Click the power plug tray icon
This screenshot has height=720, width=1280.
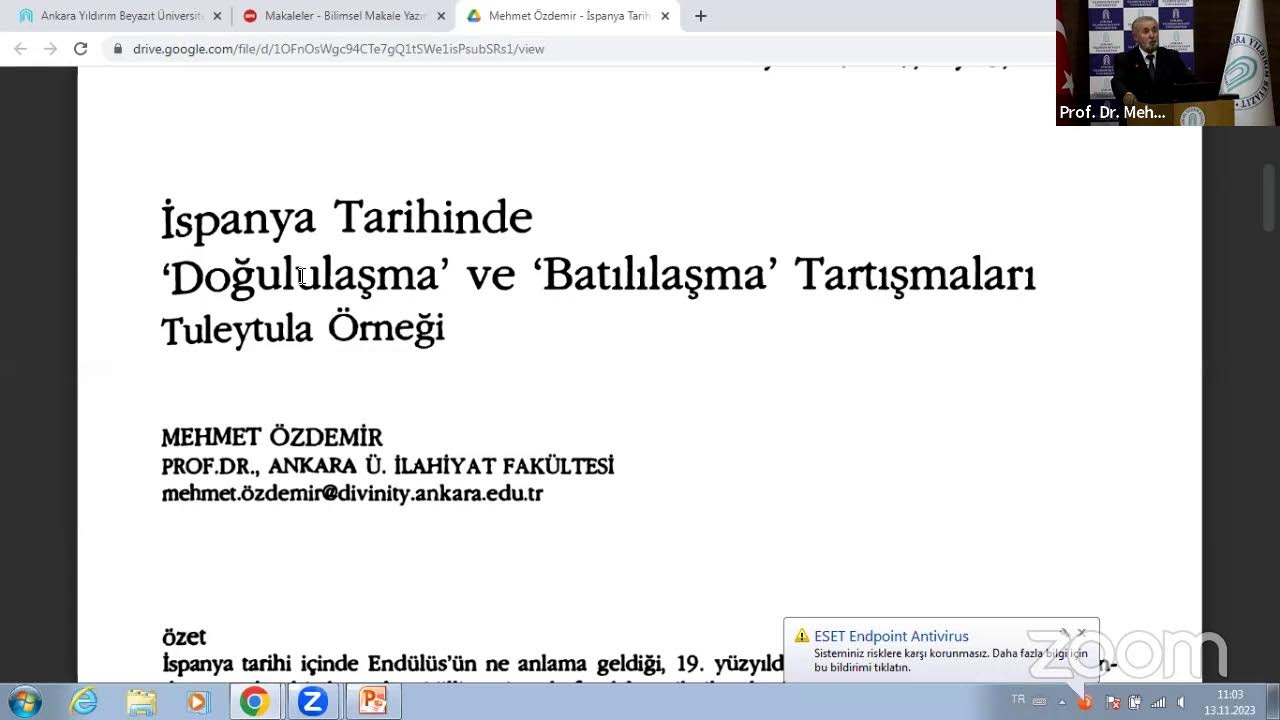click(1135, 702)
